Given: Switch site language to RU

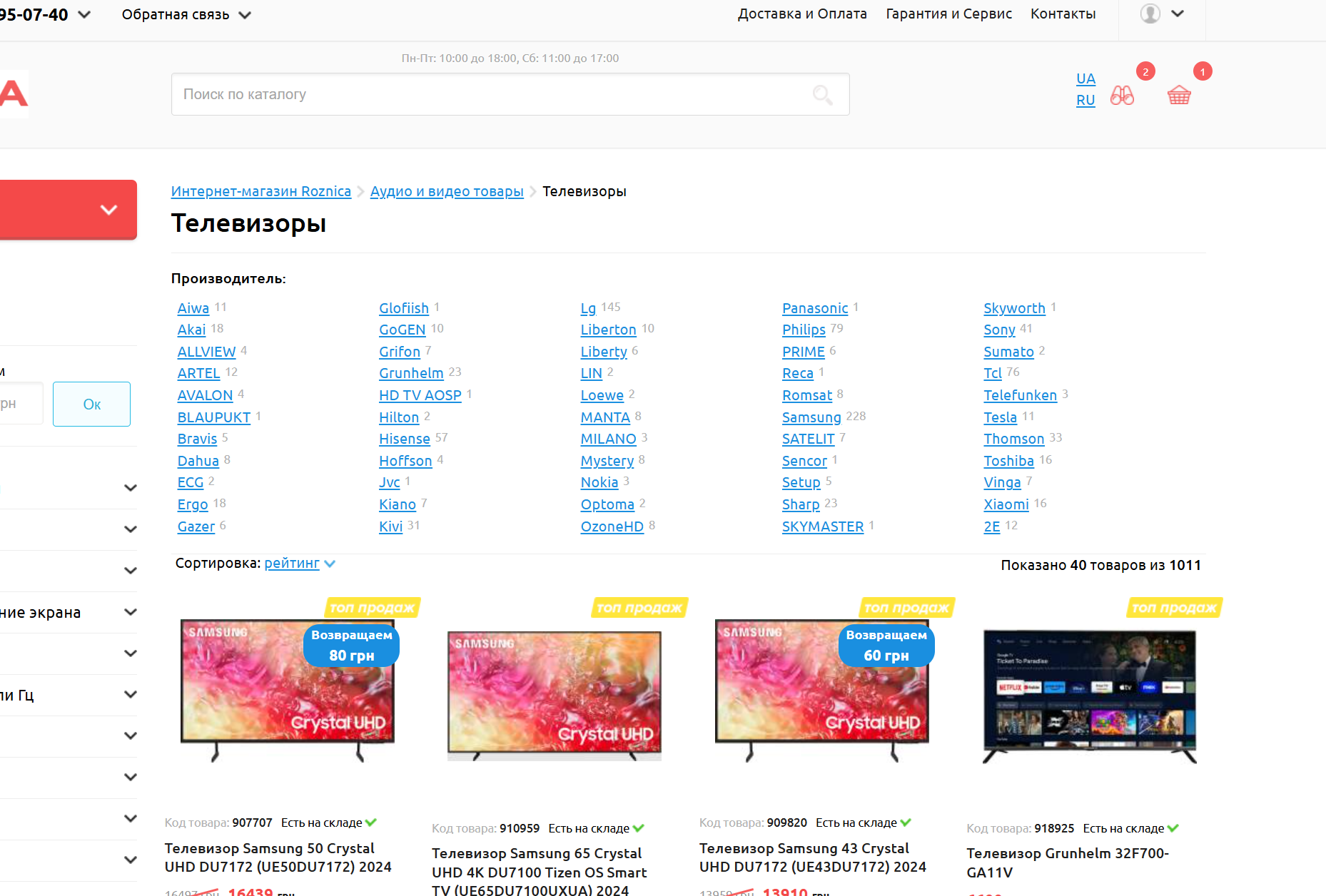Looking at the screenshot, I should click(1085, 101).
